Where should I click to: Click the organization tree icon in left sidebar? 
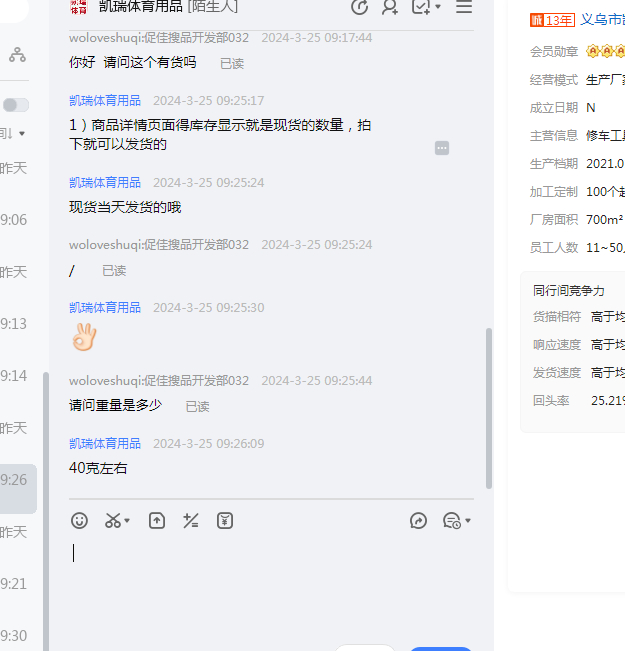click(x=17, y=56)
